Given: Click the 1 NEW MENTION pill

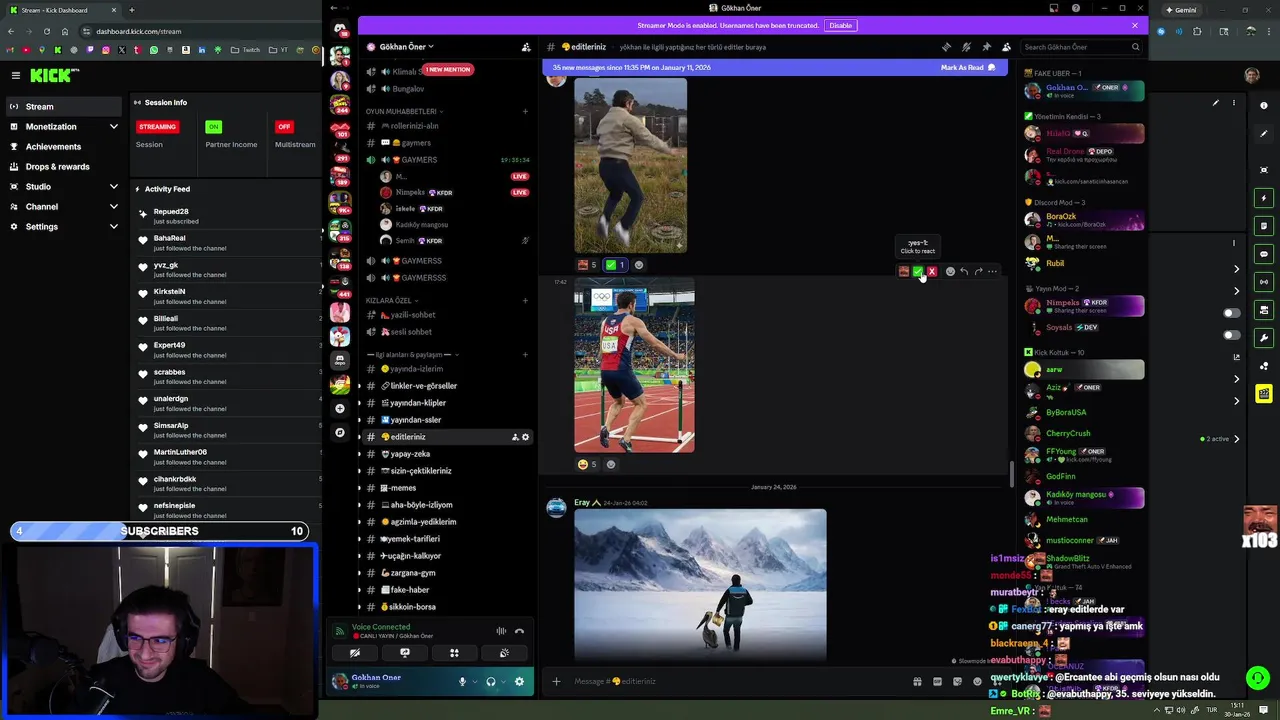Looking at the screenshot, I should (x=447, y=69).
